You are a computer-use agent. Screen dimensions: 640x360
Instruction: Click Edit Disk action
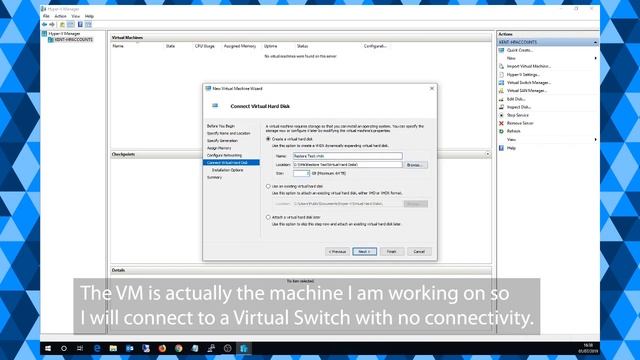(516, 99)
